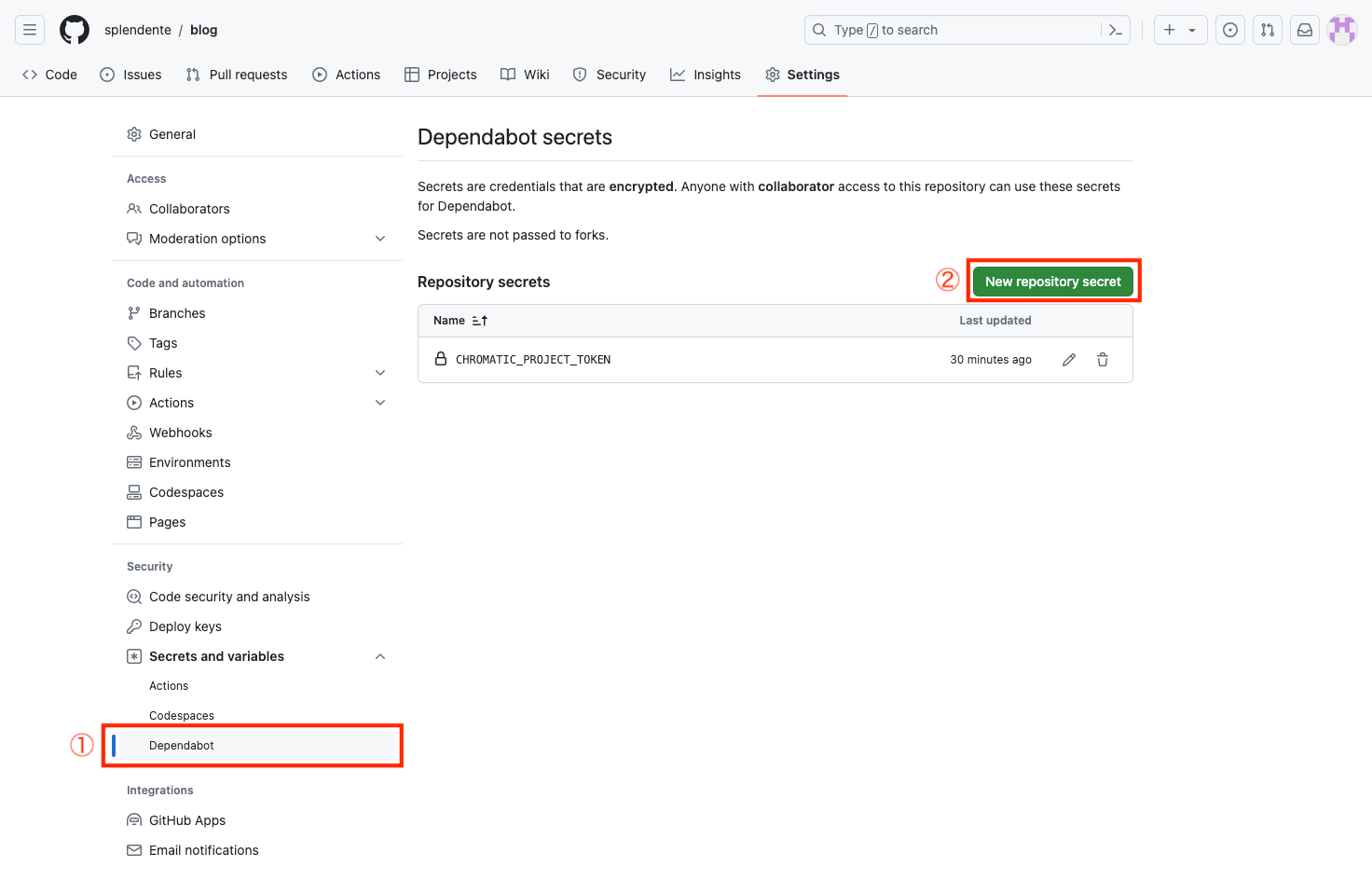Click the Environments server icon

tap(134, 462)
